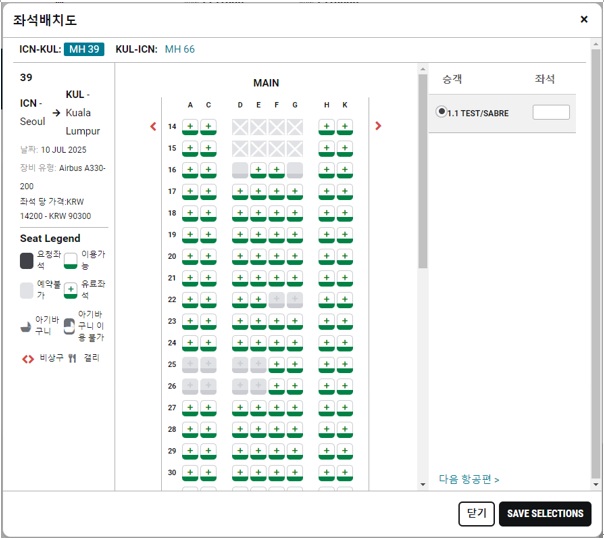Select seat 19G in row 19
The height and width of the screenshot is (539, 604).
click(x=295, y=235)
